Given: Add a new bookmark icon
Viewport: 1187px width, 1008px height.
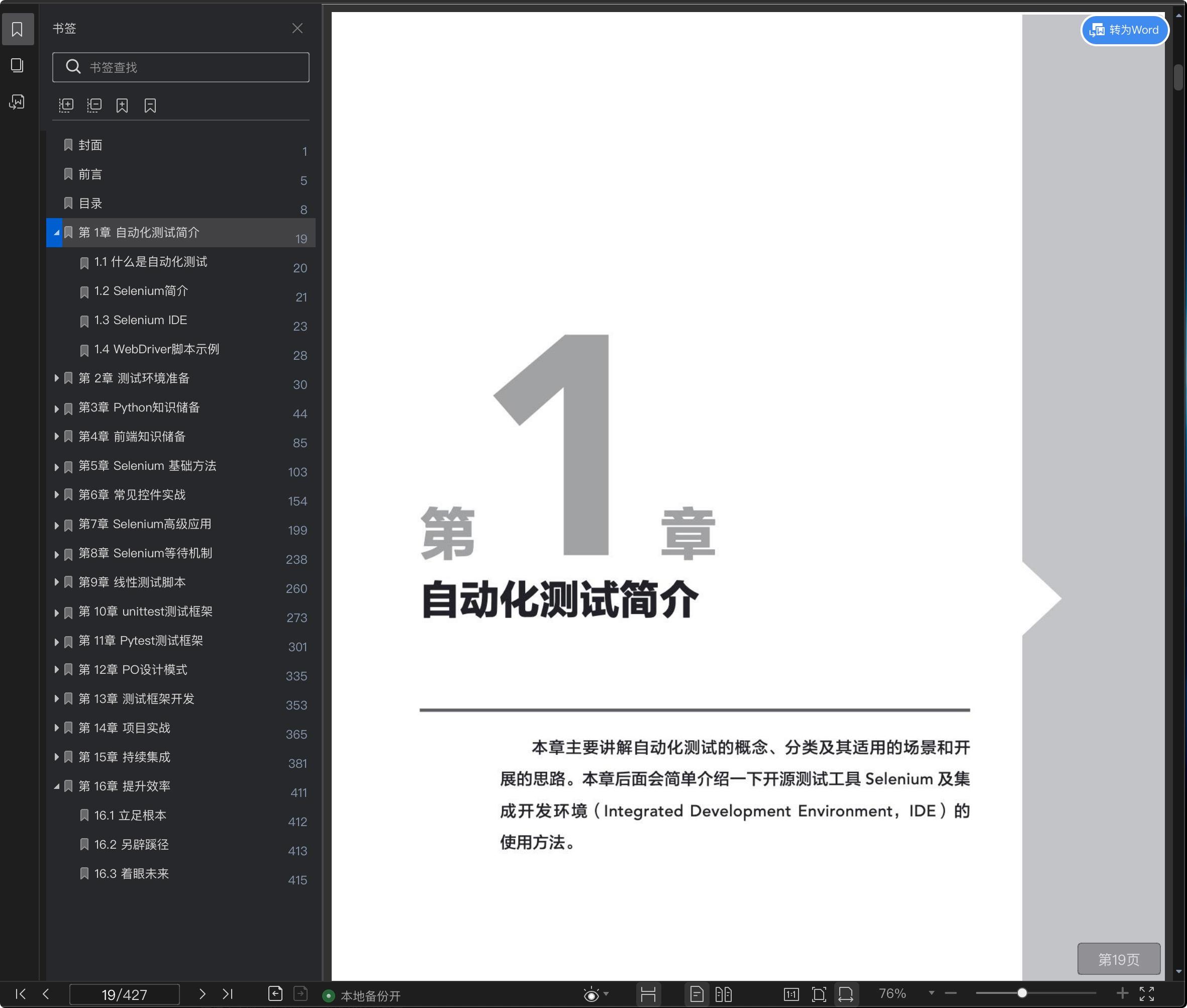Looking at the screenshot, I should point(122,105).
